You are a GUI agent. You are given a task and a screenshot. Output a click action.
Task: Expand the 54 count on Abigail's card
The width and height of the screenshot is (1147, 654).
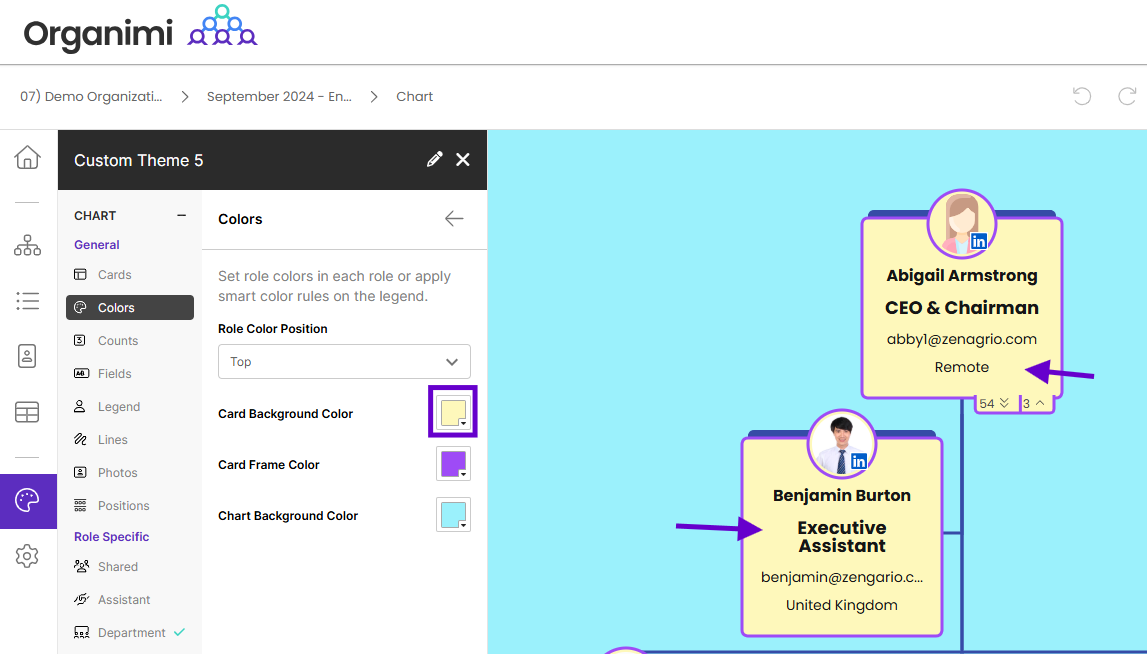point(995,403)
